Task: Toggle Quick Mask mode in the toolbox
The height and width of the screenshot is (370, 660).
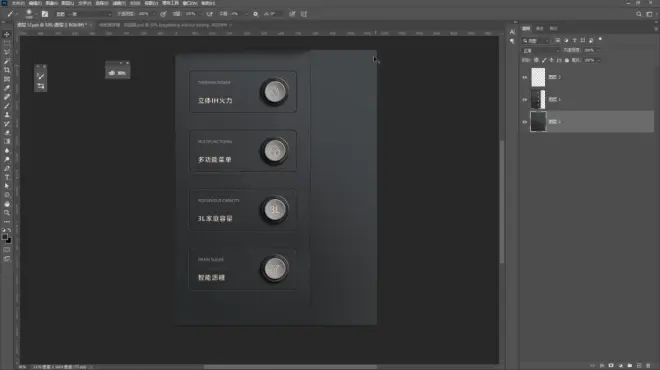Action: (7, 250)
